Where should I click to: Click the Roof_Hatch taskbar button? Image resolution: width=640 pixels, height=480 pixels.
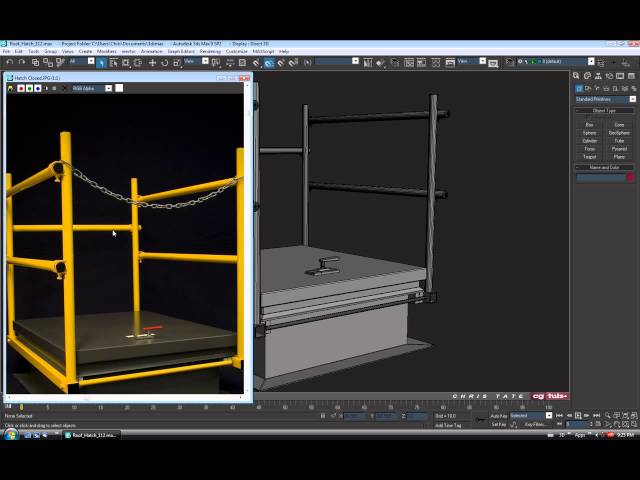click(x=92, y=435)
